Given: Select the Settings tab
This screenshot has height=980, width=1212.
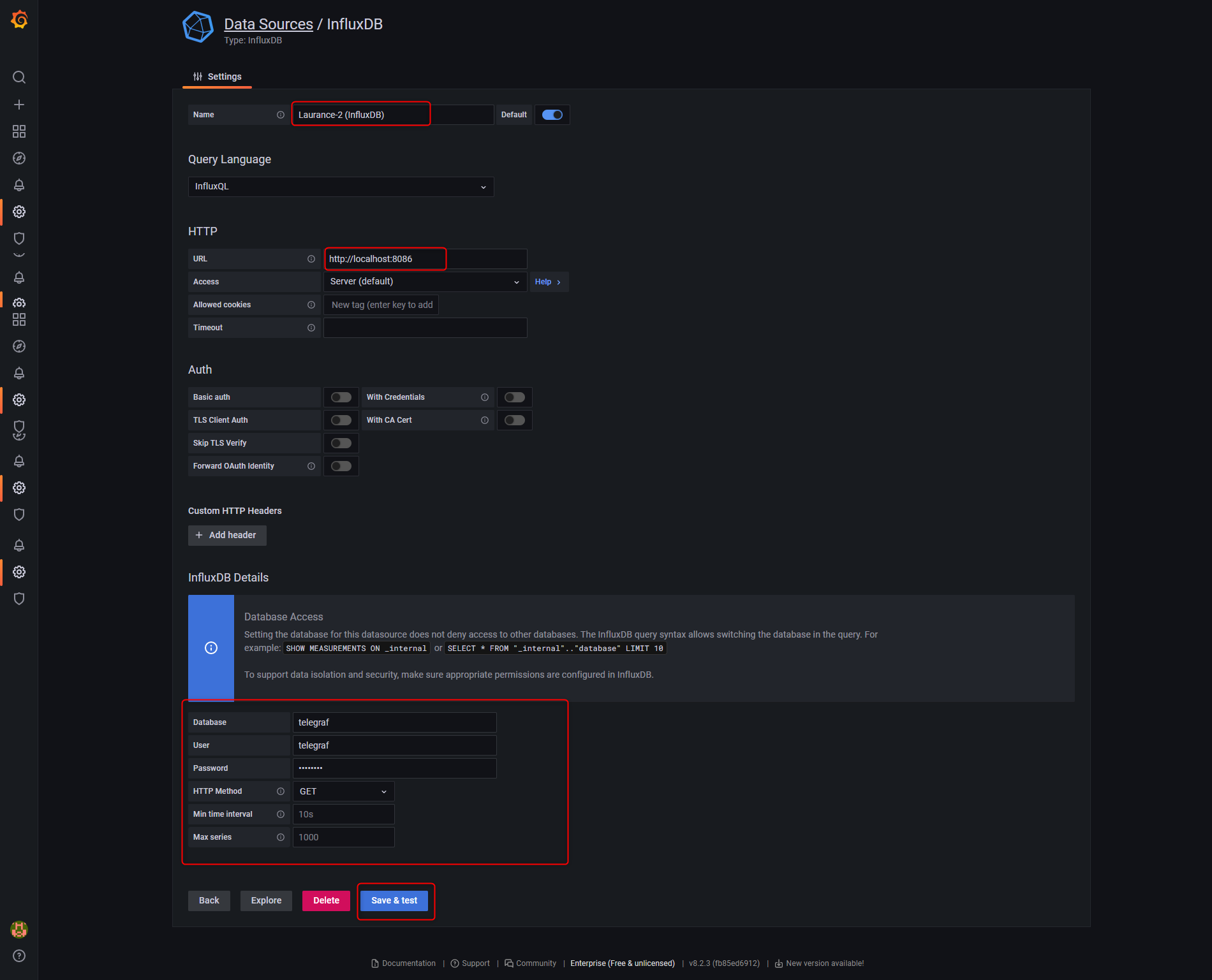Looking at the screenshot, I should click(218, 77).
